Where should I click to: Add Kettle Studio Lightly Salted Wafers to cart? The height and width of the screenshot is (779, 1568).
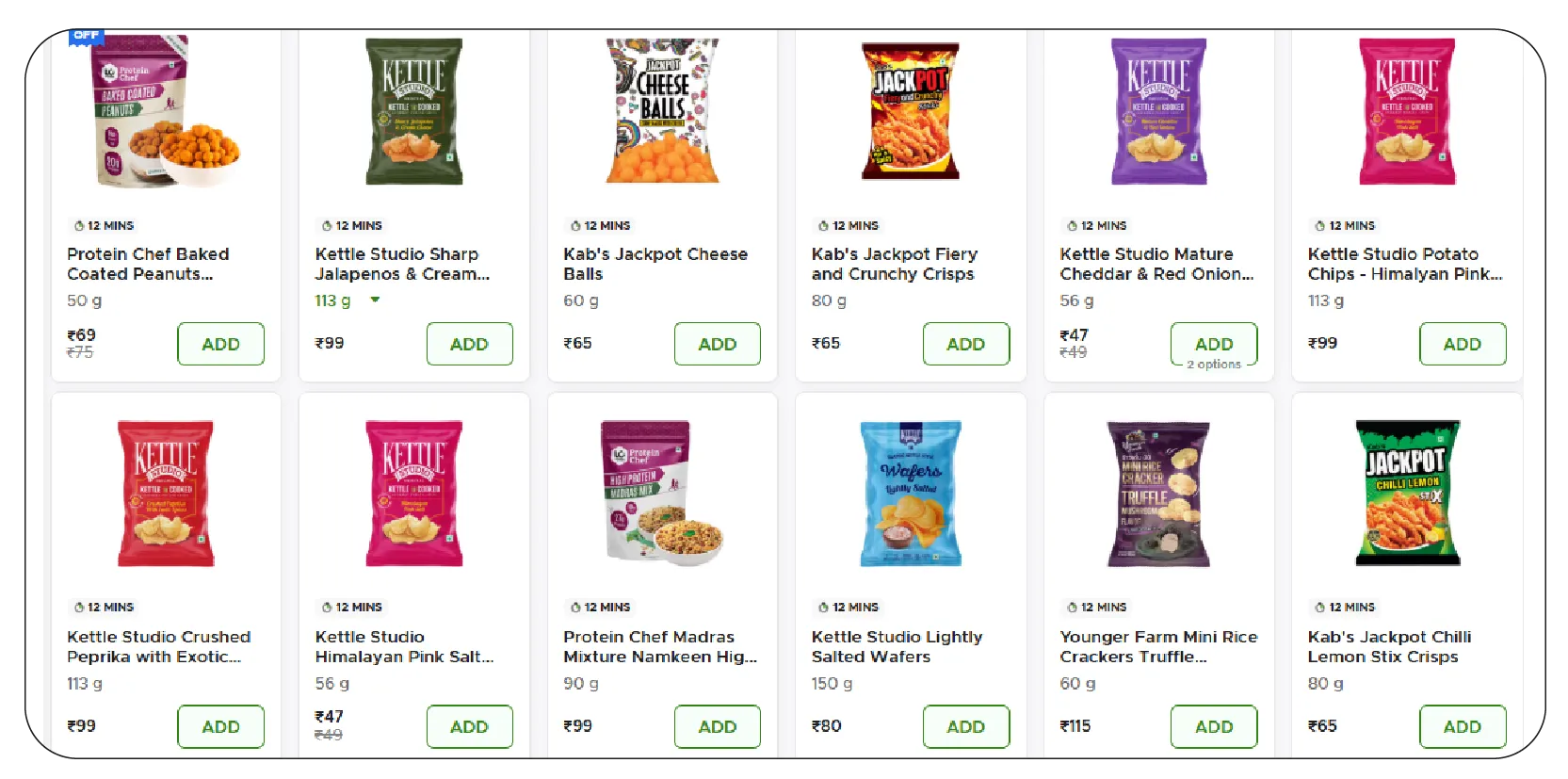[x=966, y=726]
